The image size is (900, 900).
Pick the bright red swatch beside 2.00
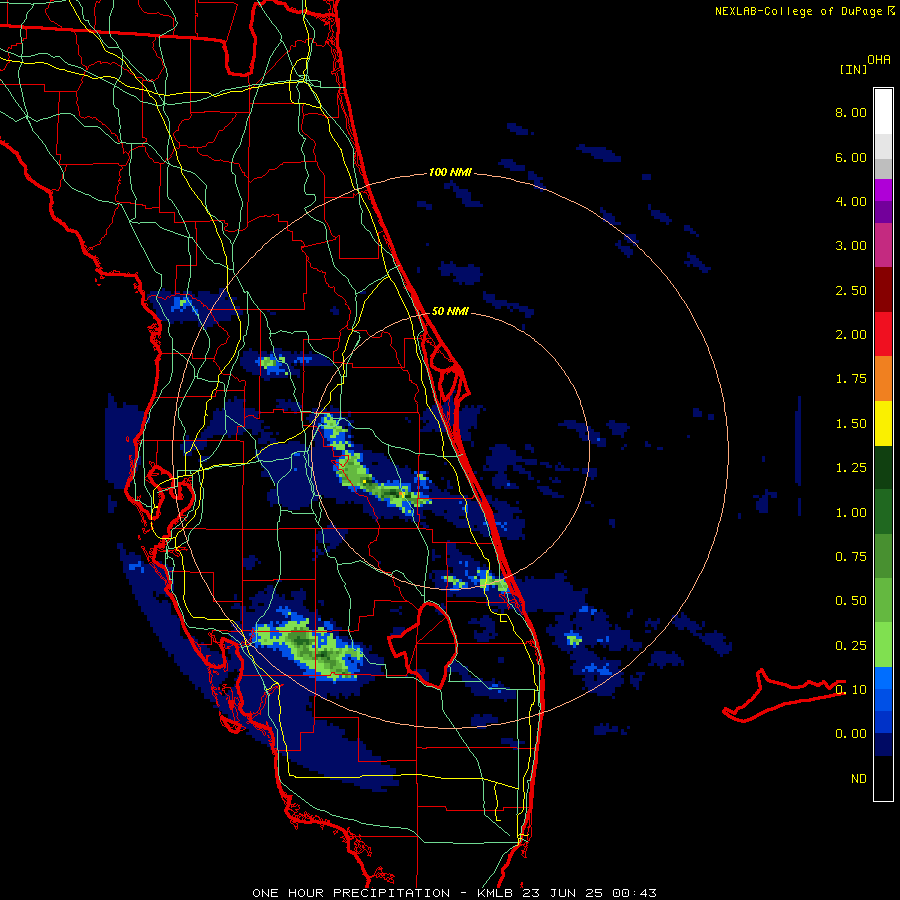883,335
